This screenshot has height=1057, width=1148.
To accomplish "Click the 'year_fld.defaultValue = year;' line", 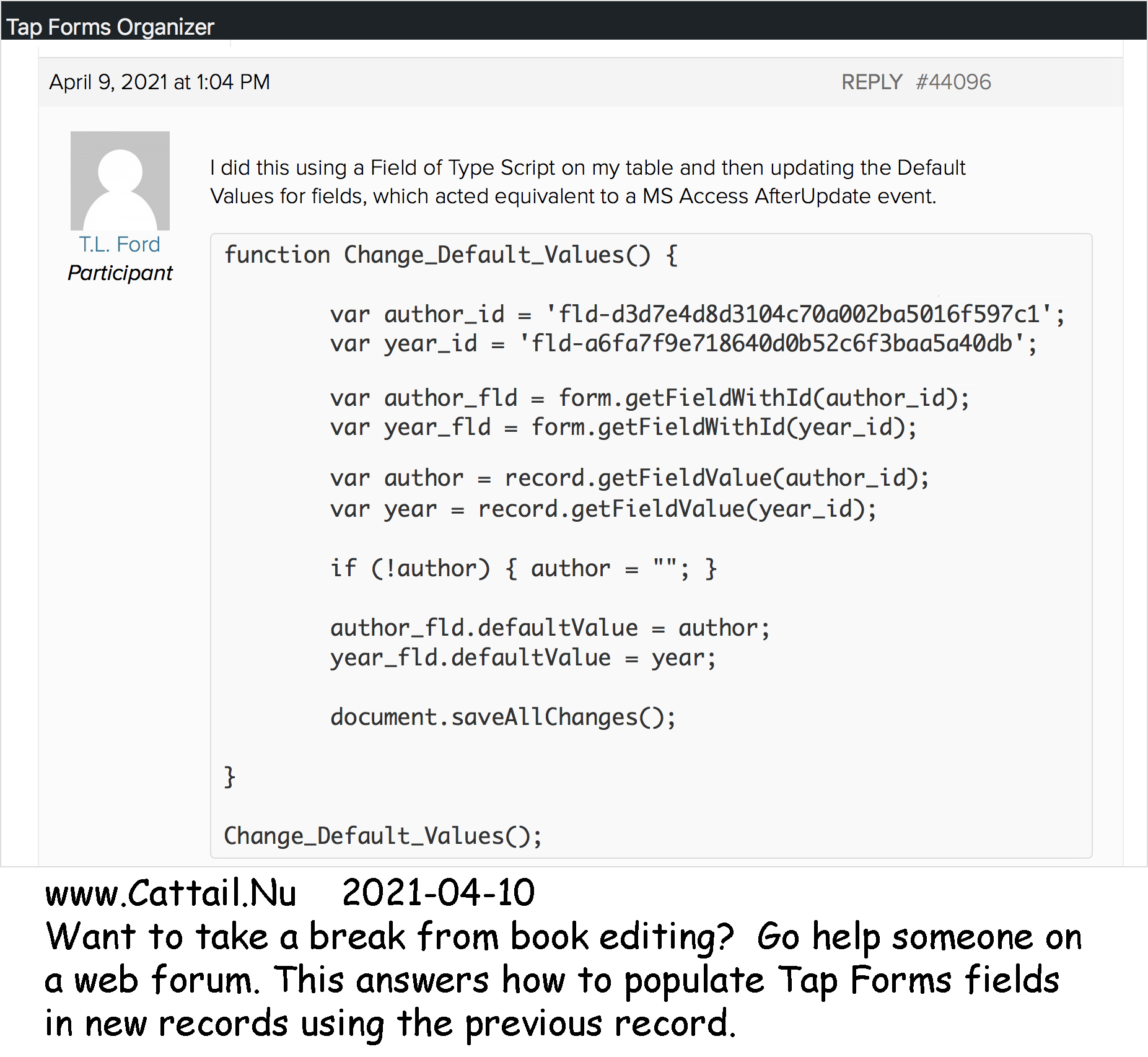I will click(x=524, y=658).
